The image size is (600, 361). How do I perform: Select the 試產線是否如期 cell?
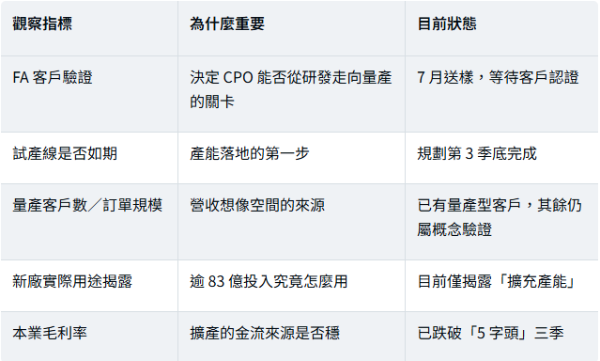pyautogui.click(x=89, y=158)
